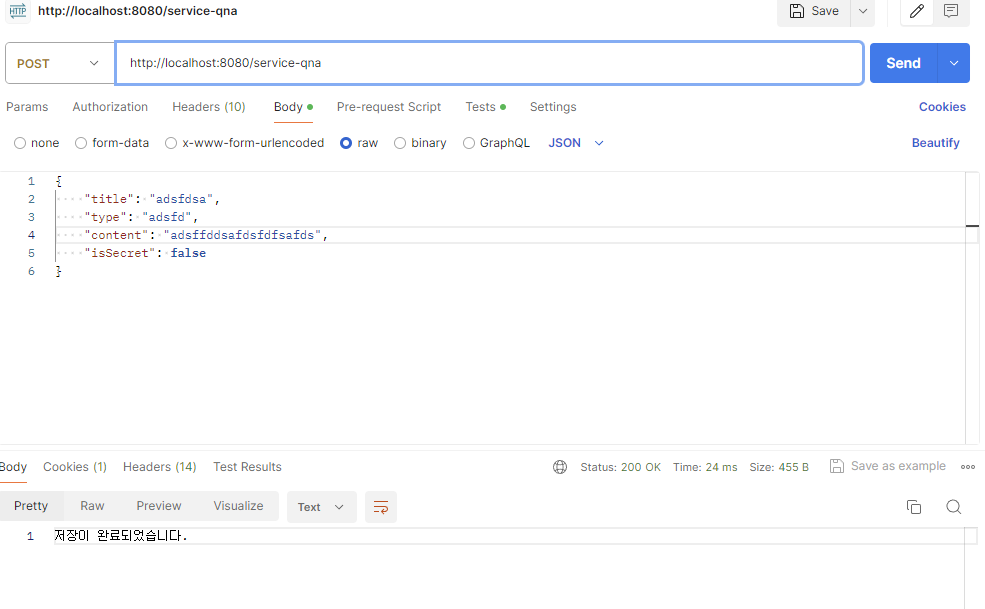This screenshot has width=985, height=609.
Task: Toggle the response line wrap icon
Action: pyautogui.click(x=381, y=507)
